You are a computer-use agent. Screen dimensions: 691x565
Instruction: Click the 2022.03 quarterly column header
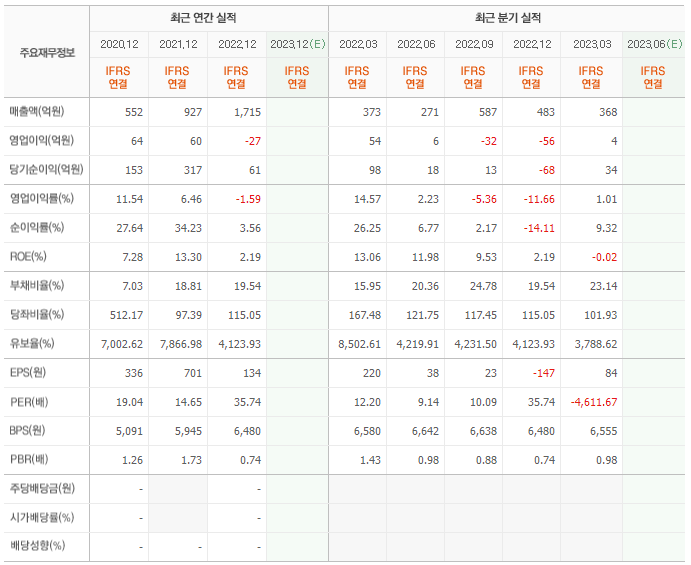pos(358,44)
